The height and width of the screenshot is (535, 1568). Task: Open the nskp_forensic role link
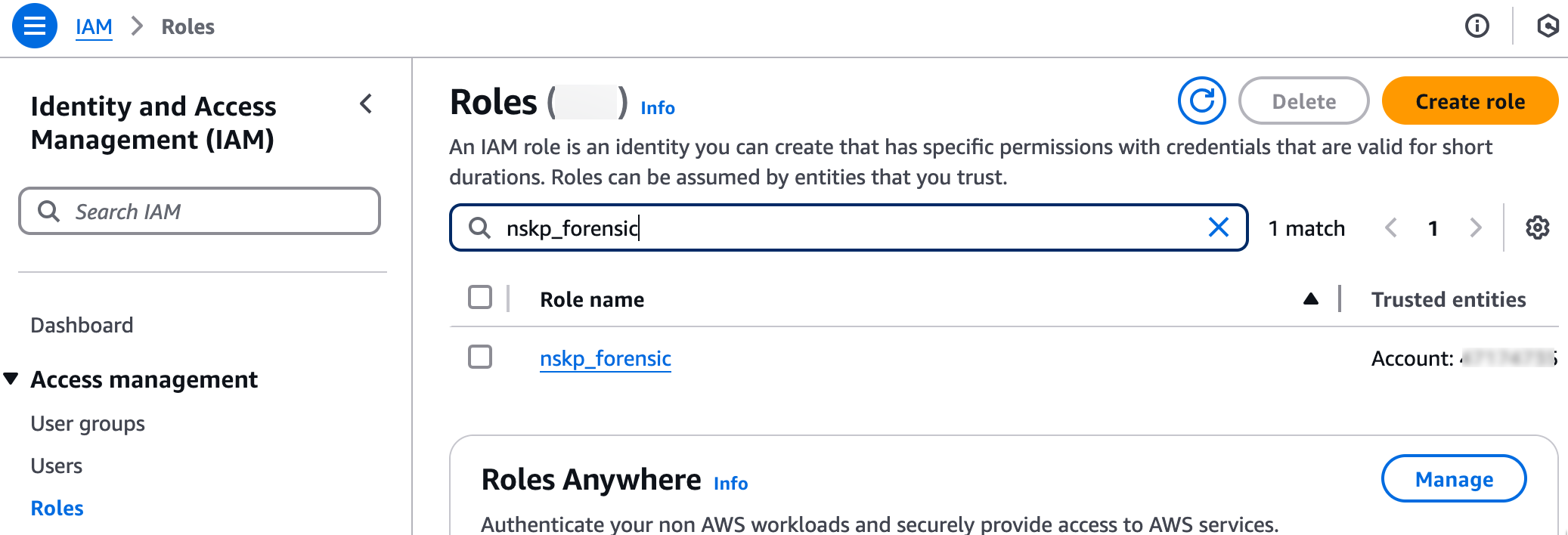(606, 358)
